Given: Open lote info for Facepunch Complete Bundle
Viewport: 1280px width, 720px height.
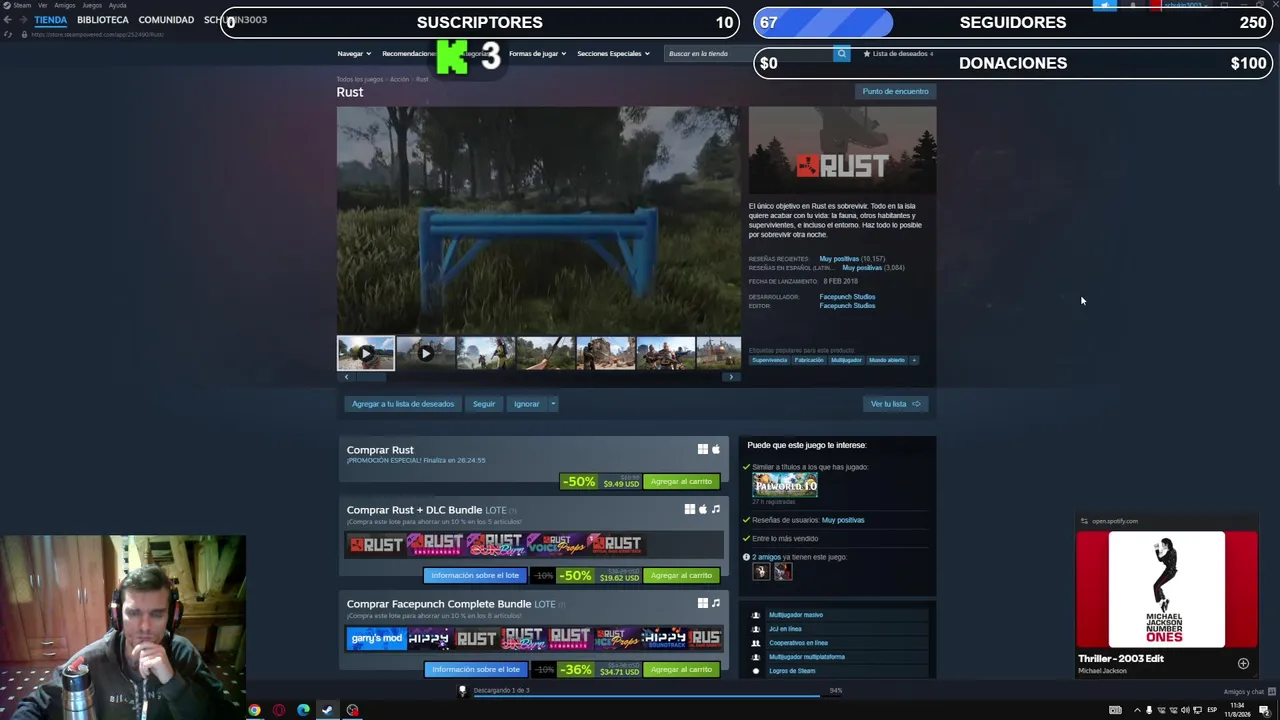Looking at the screenshot, I should pos(475,670).
